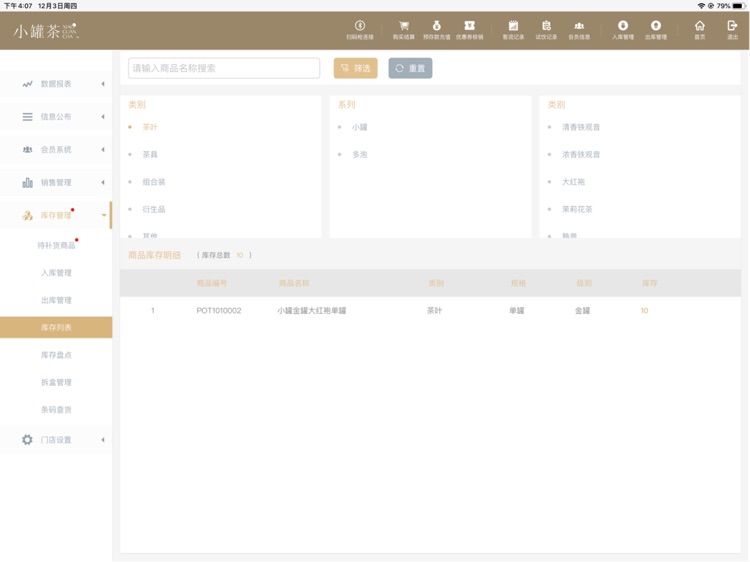Click the 门店设置 gear icon

click(27, 440)
